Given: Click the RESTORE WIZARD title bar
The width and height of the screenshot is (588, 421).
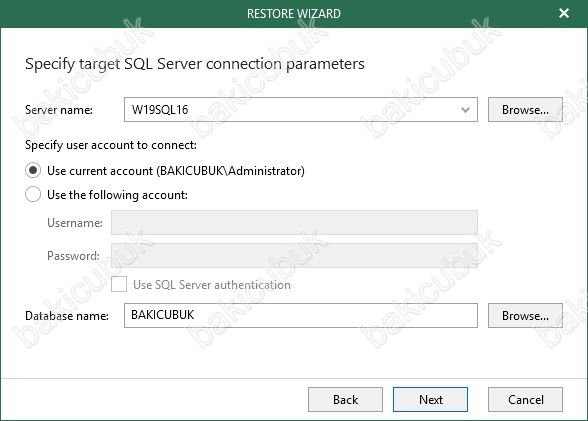Looking at the screenshot, I should (294, 13).
